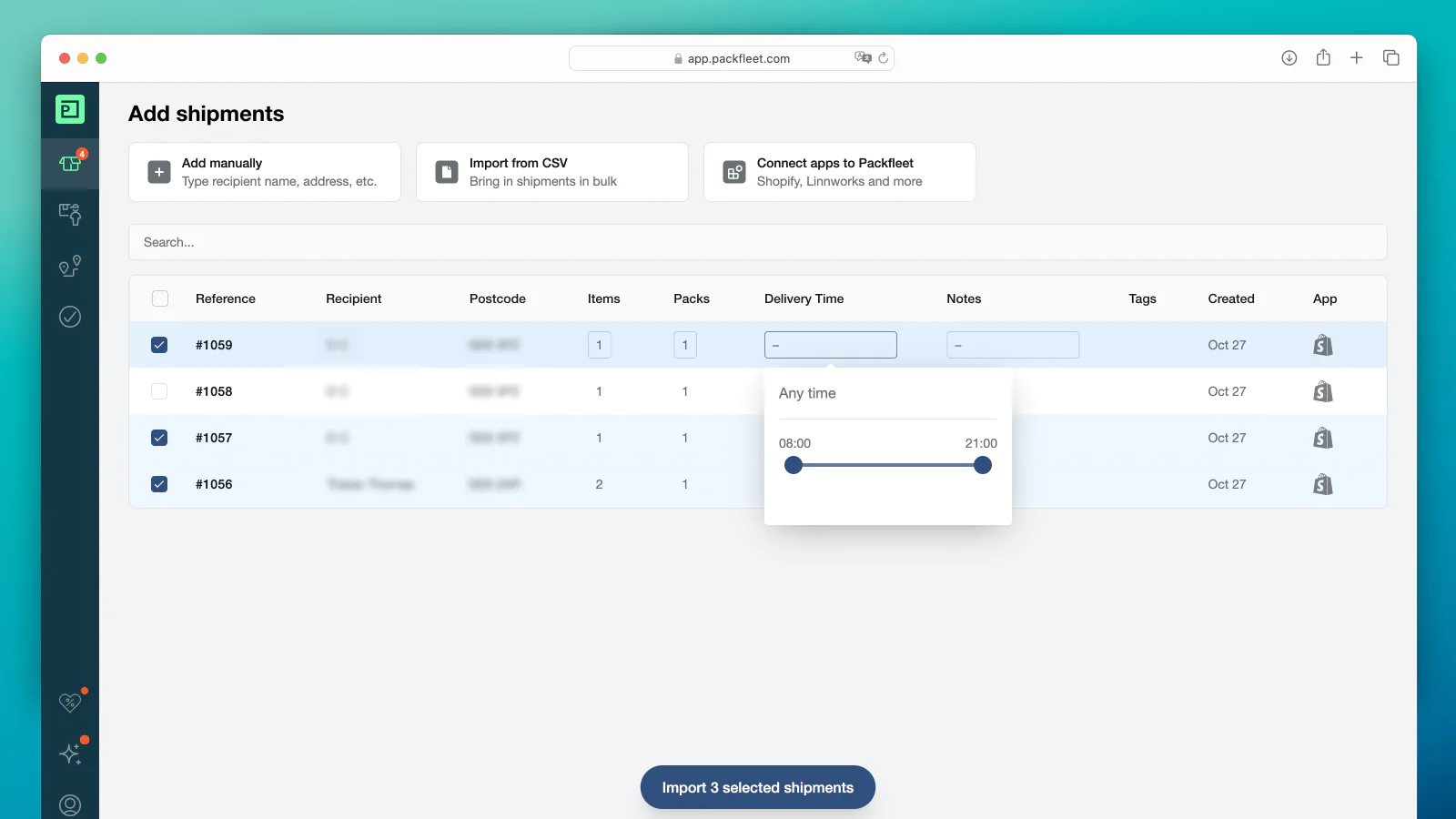Choose Import from CSV option
The height and width of the screenshot is (819, 1456).
552,172
